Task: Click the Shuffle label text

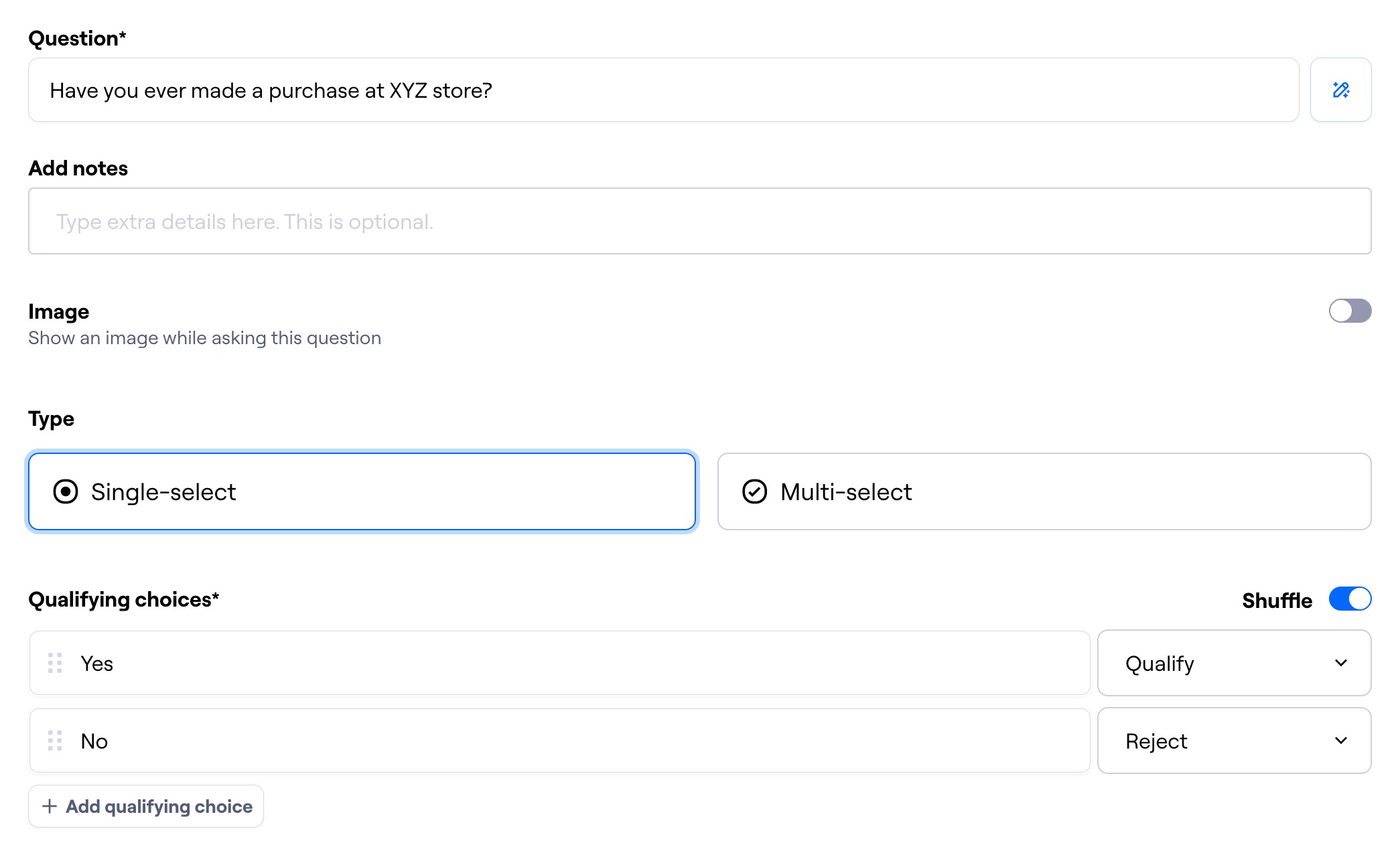Action: tap(1277, 600)
